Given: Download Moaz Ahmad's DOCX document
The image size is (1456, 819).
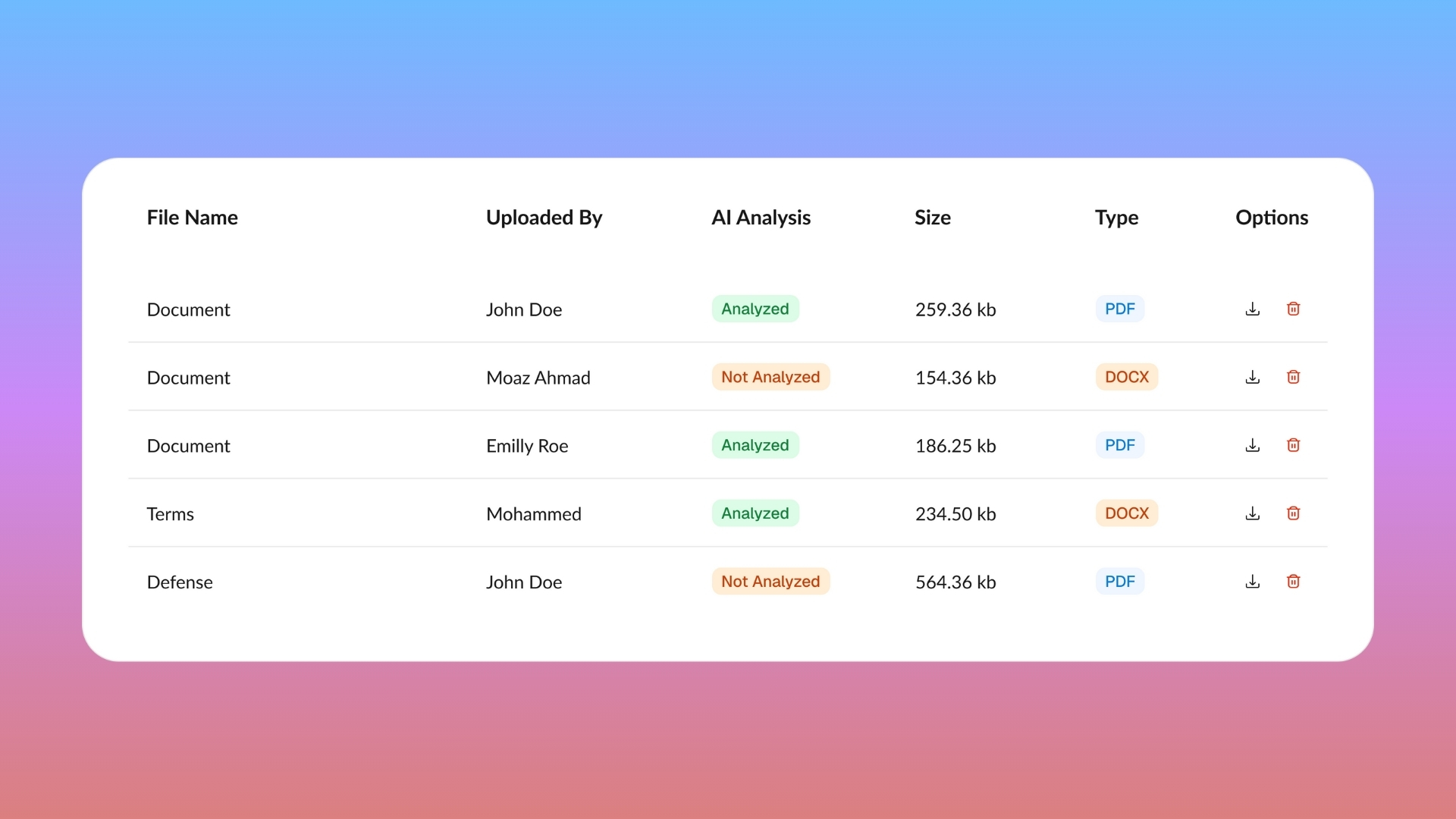Looking at the screenshot, I should click(1253, 377).
